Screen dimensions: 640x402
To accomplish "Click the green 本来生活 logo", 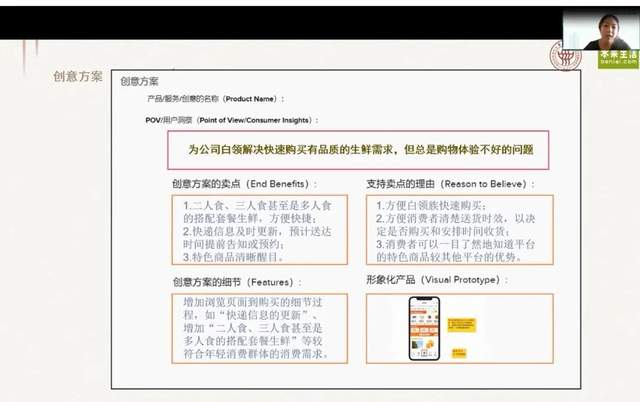I will point(618,59).
